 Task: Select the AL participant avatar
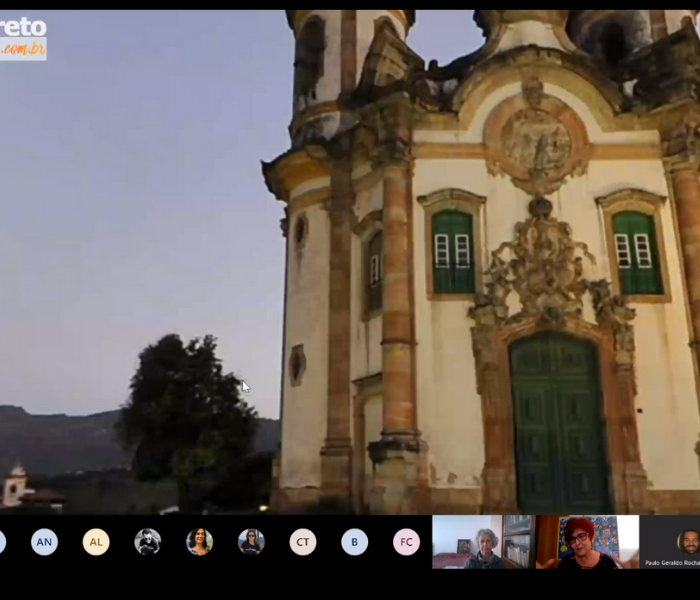point(96,542)
